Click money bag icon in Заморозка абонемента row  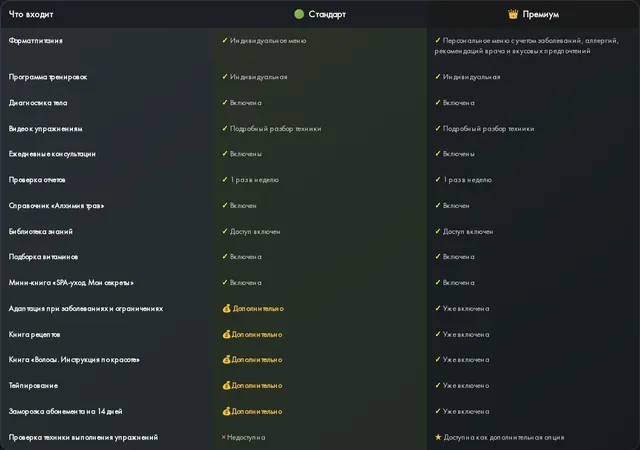227,411
